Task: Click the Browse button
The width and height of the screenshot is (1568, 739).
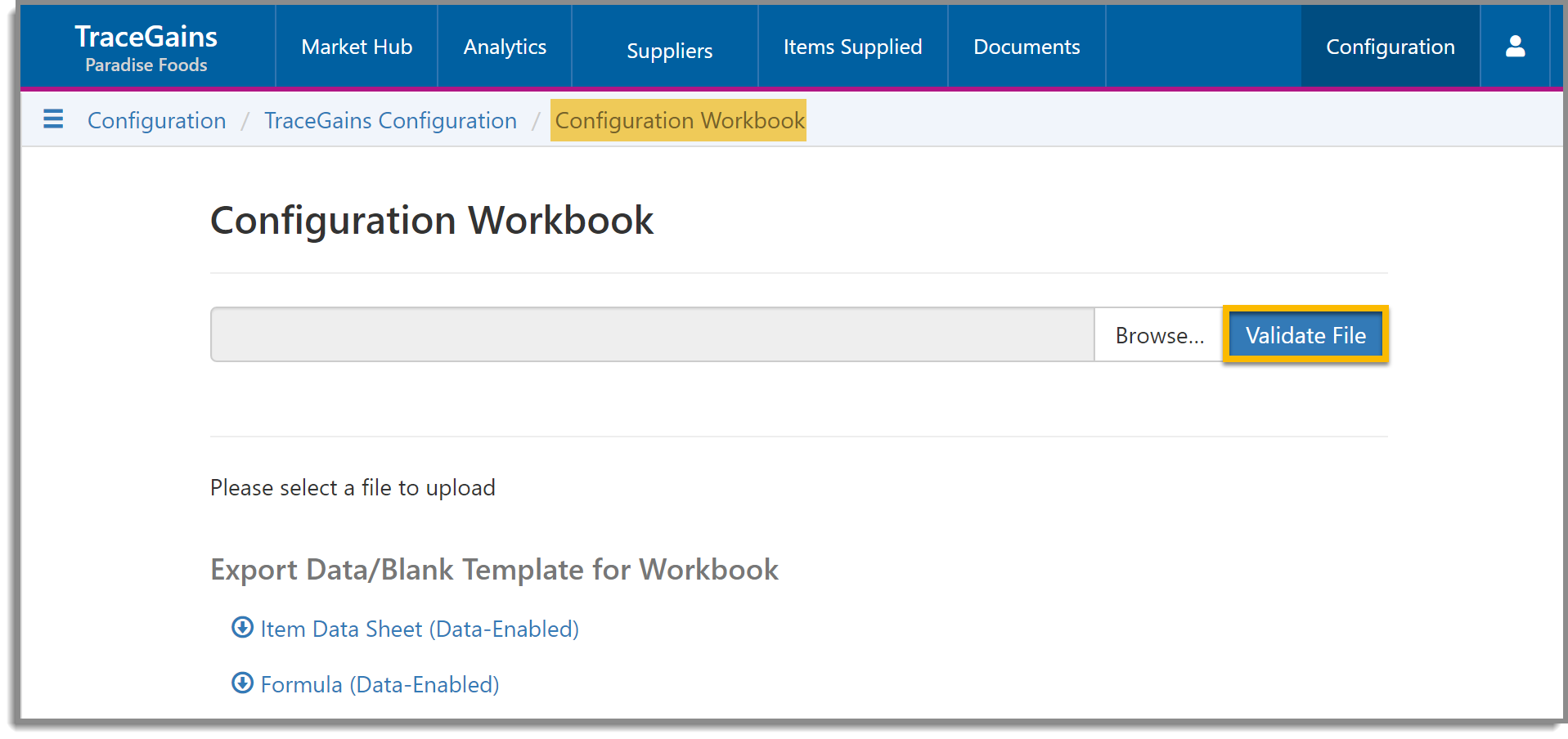Action: [1158, 334]
